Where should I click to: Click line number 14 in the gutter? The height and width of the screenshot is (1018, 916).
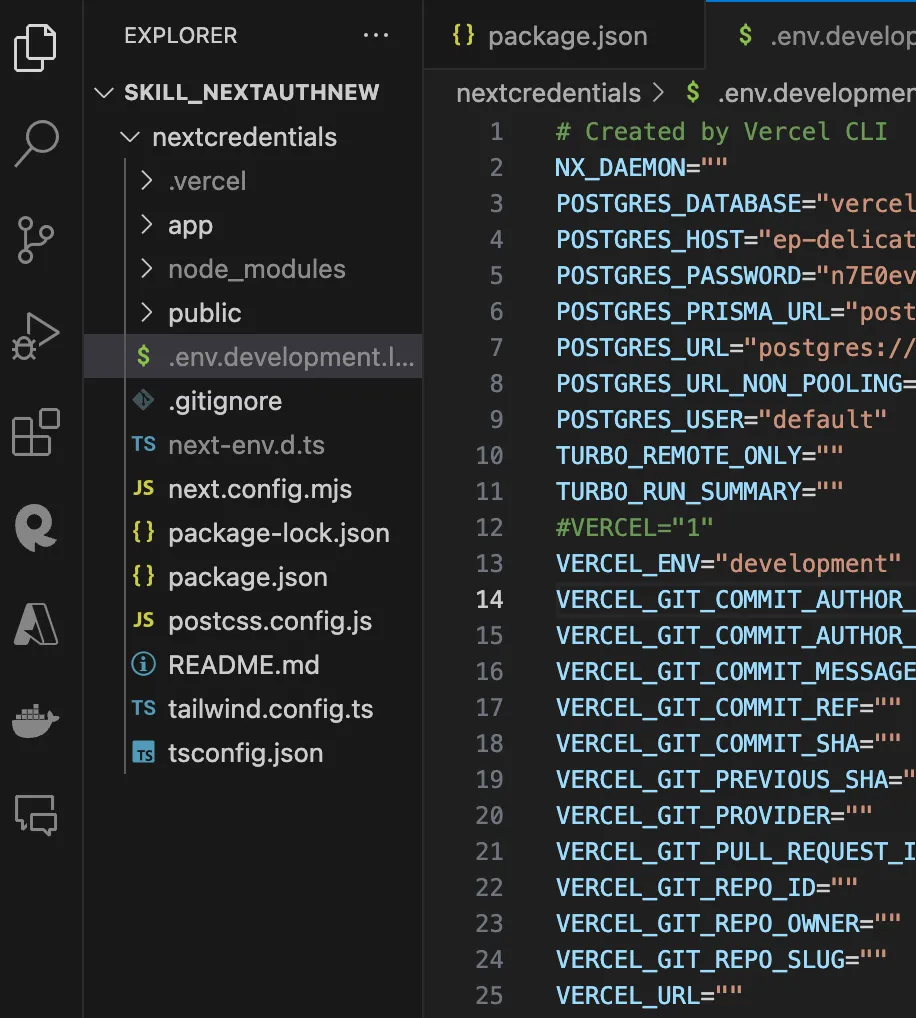490,599
